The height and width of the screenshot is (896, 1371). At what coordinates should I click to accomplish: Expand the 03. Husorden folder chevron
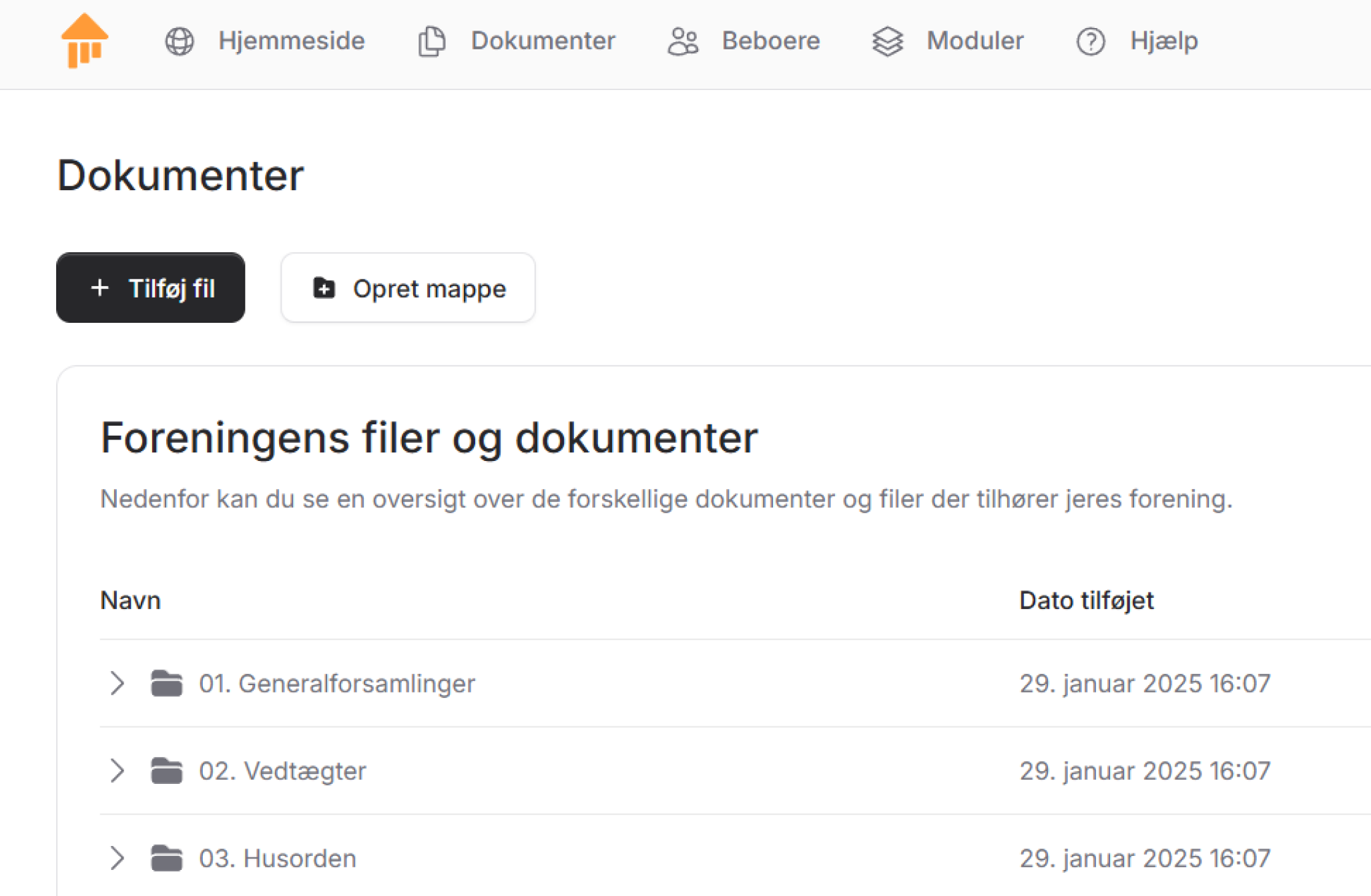point(117,858)
